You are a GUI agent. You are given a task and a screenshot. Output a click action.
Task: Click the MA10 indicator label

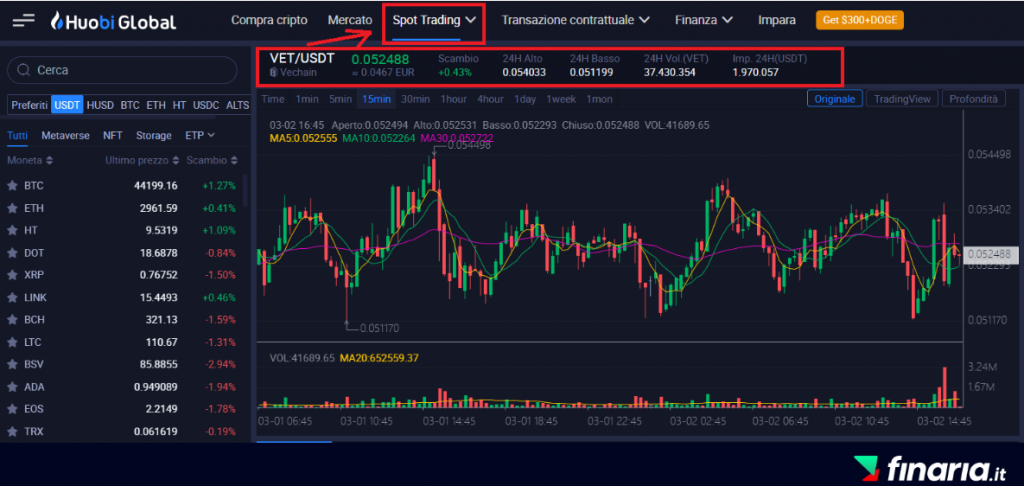(379, 138)
